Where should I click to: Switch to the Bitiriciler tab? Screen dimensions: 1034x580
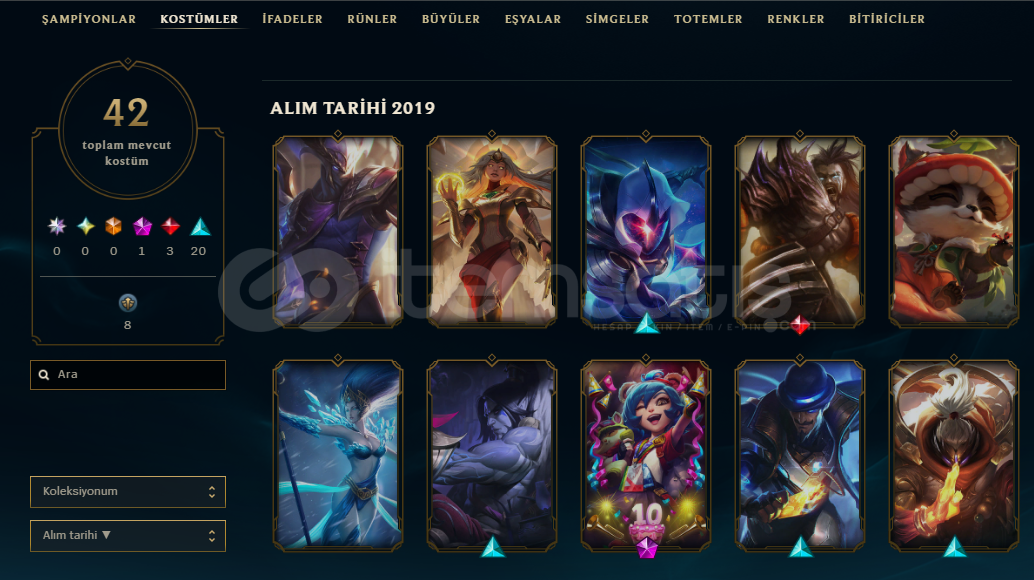click(886, 19)
